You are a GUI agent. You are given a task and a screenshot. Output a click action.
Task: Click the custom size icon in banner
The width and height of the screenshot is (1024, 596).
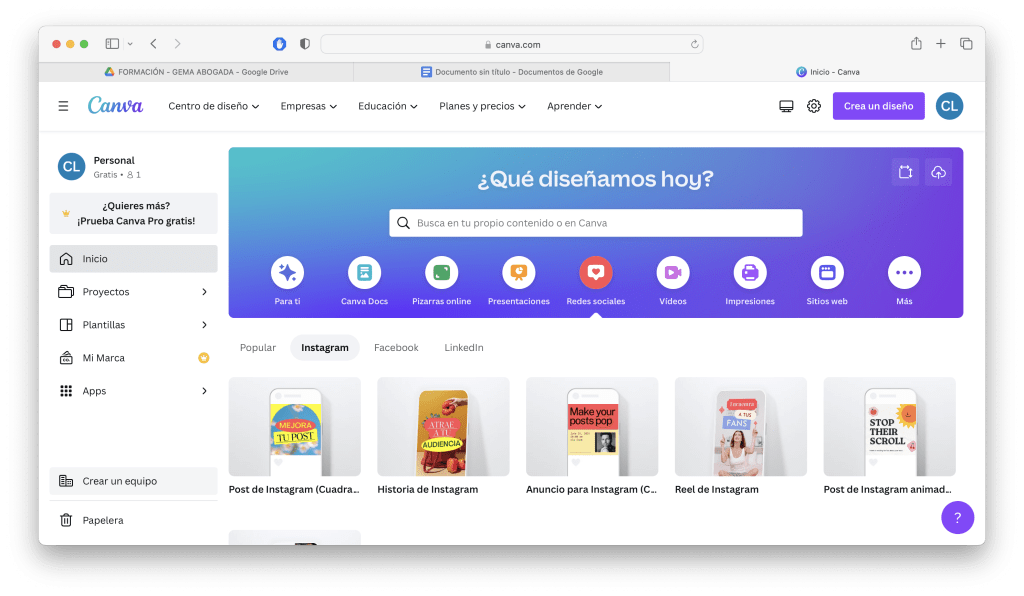pos(905,172)
